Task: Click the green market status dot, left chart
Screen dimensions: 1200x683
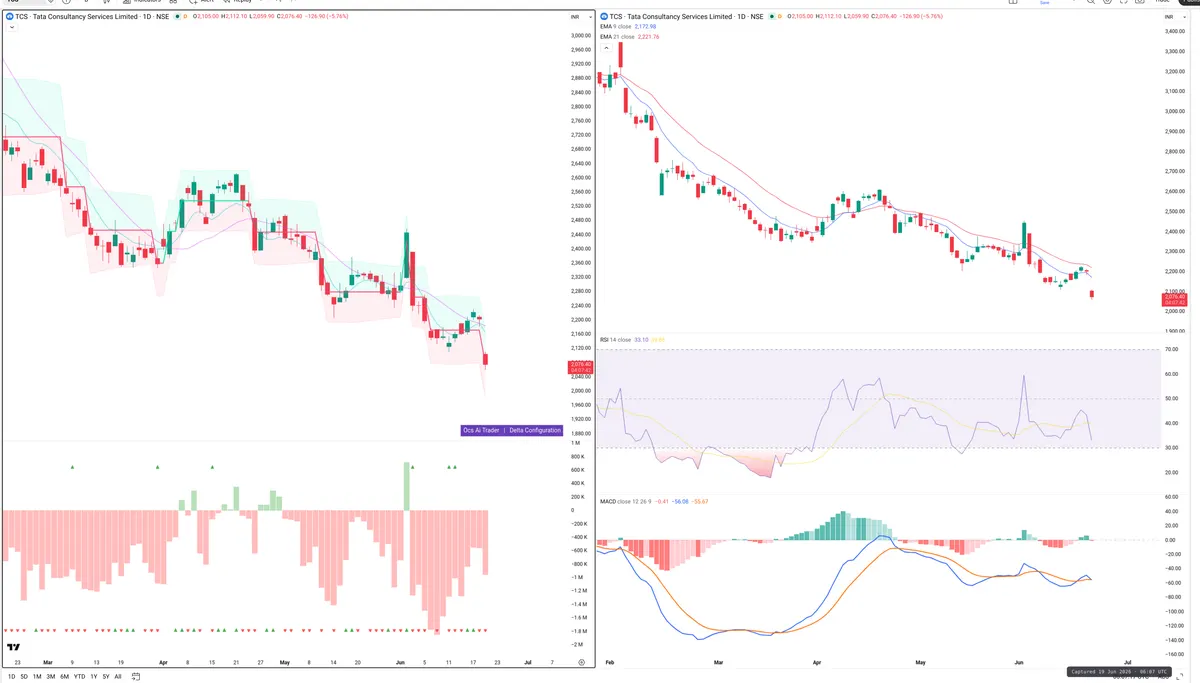Action: (x=177, y=17)
